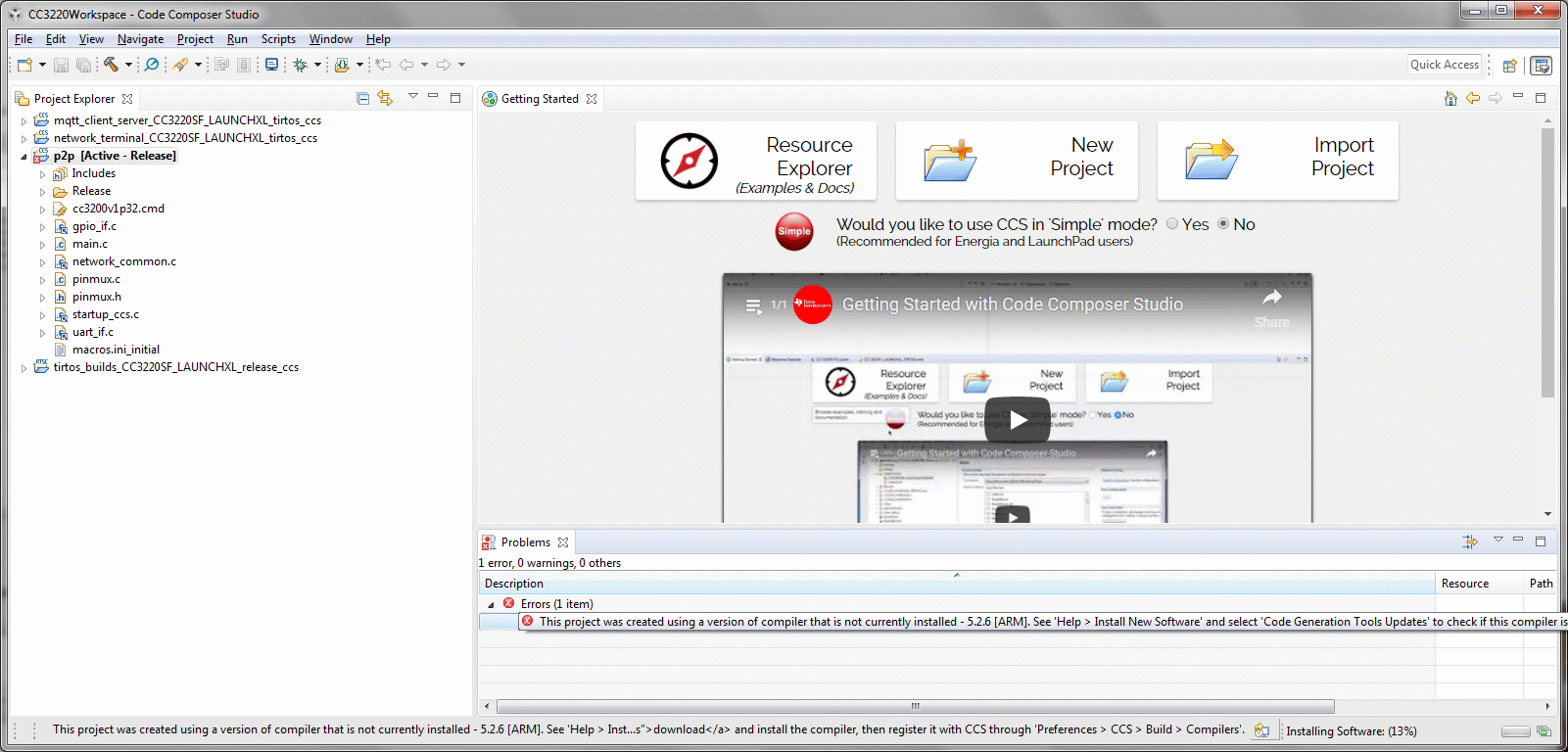The image size is (1568, 752).
Task: Click the Getting Started back arrow
Action: point(1473,98)
